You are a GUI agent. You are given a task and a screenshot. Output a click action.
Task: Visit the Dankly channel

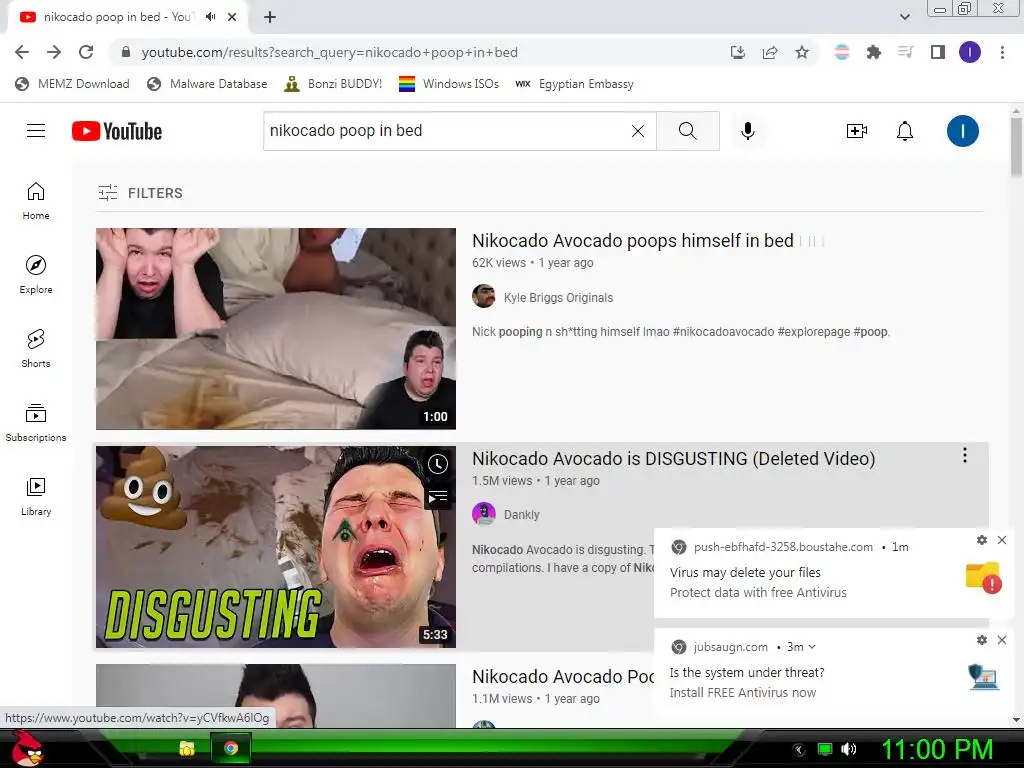tap(522, 515)
